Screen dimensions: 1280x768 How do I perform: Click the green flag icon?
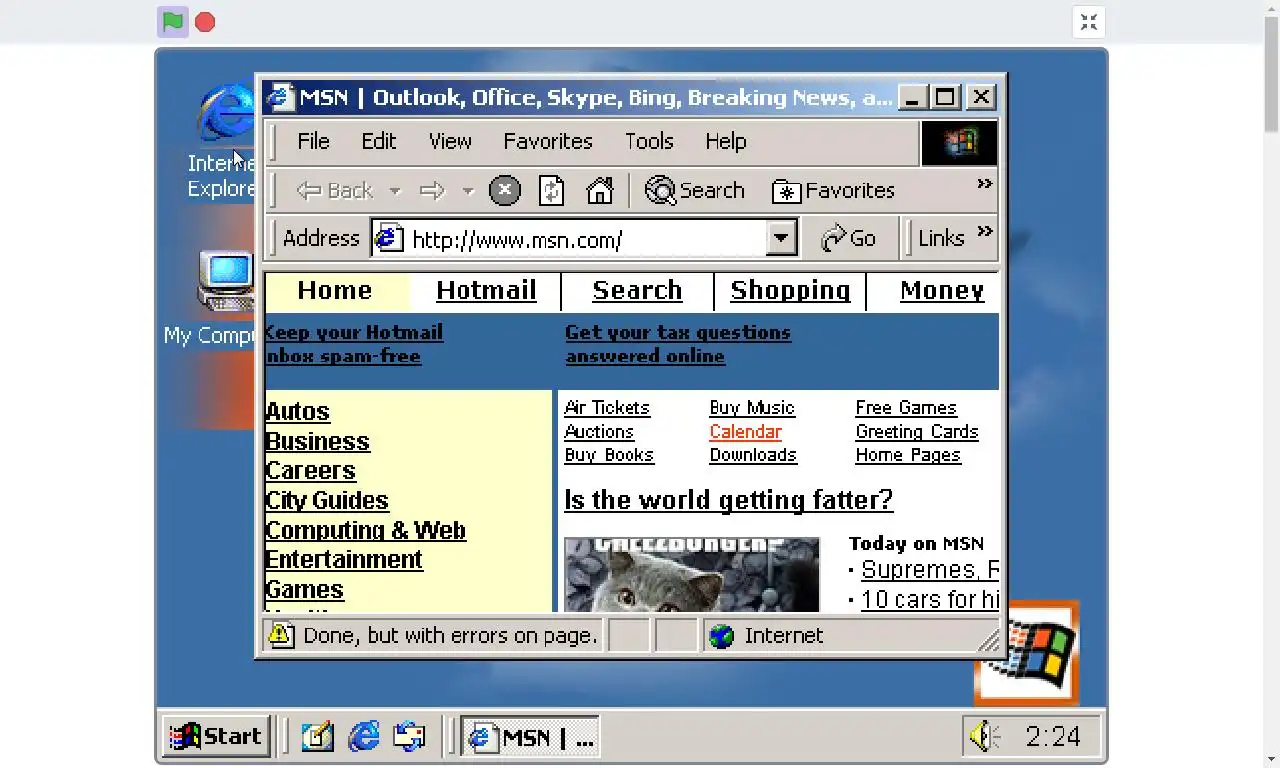point(173,22)
